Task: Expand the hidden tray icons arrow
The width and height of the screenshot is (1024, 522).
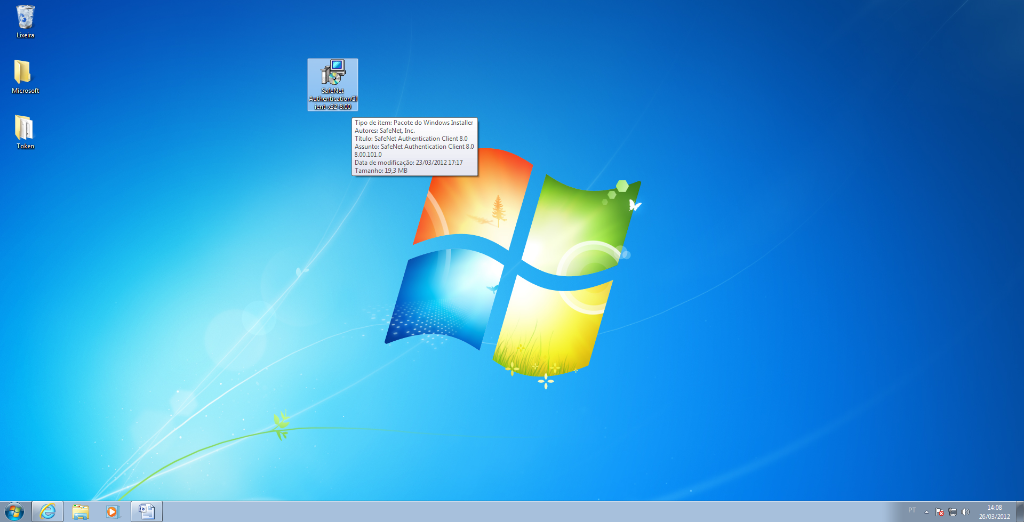Action: click(x=926, y=511)
